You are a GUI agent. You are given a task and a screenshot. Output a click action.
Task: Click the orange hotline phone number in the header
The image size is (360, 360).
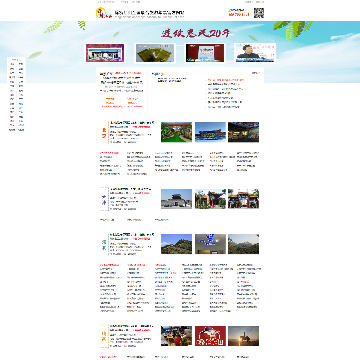(x=239, y=15)
